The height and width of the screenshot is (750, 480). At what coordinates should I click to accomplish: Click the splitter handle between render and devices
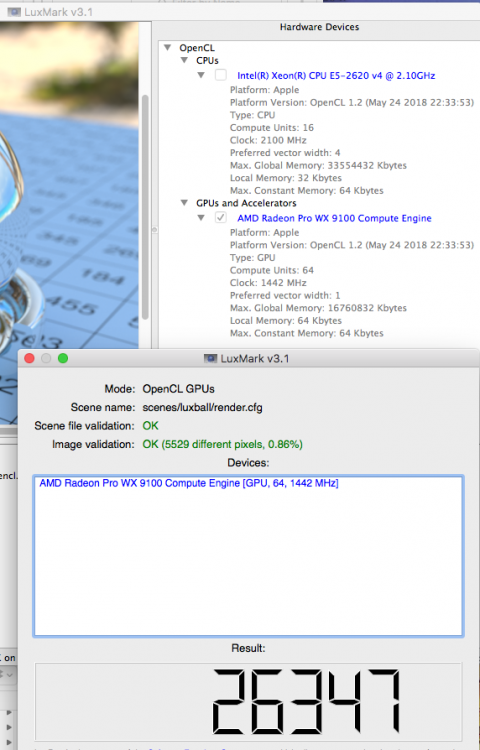click(x=154, y=230)
